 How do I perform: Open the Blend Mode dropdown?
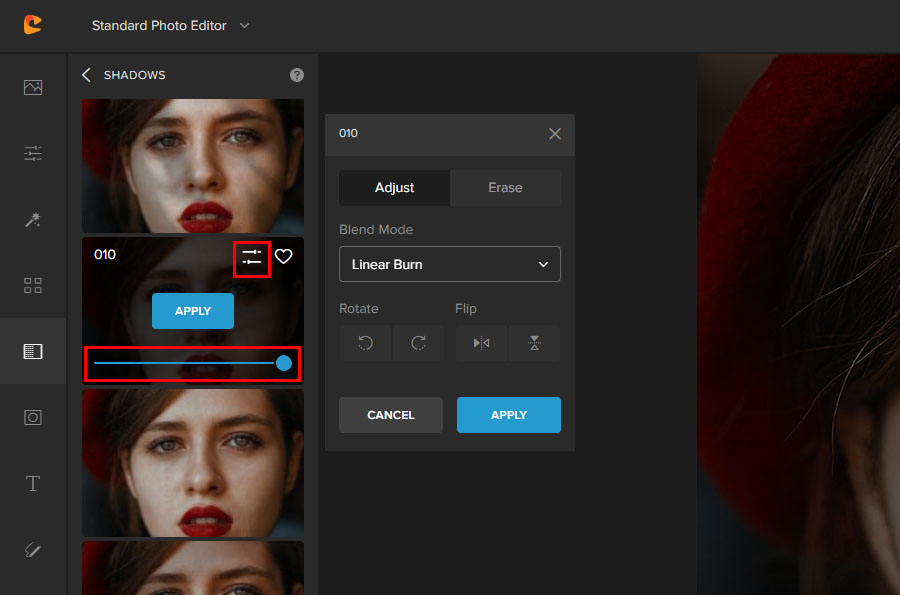(449, 264)
